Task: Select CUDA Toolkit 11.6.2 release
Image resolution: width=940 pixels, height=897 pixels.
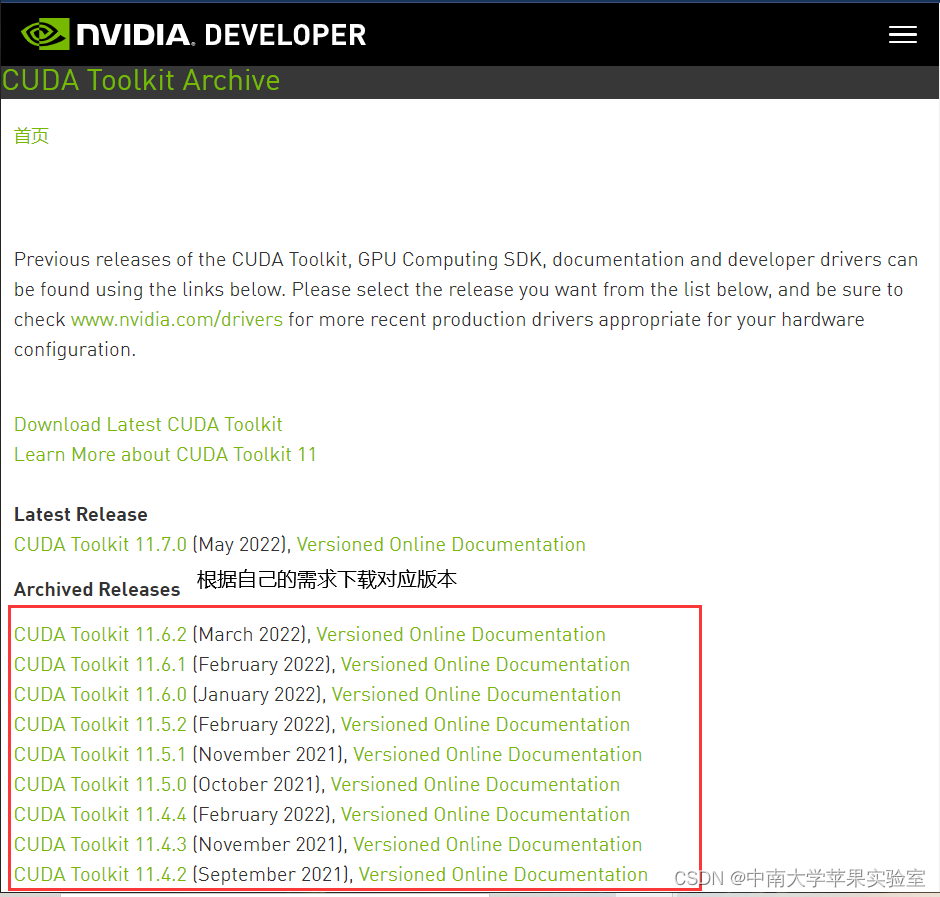Action: [x=100, y=634]
